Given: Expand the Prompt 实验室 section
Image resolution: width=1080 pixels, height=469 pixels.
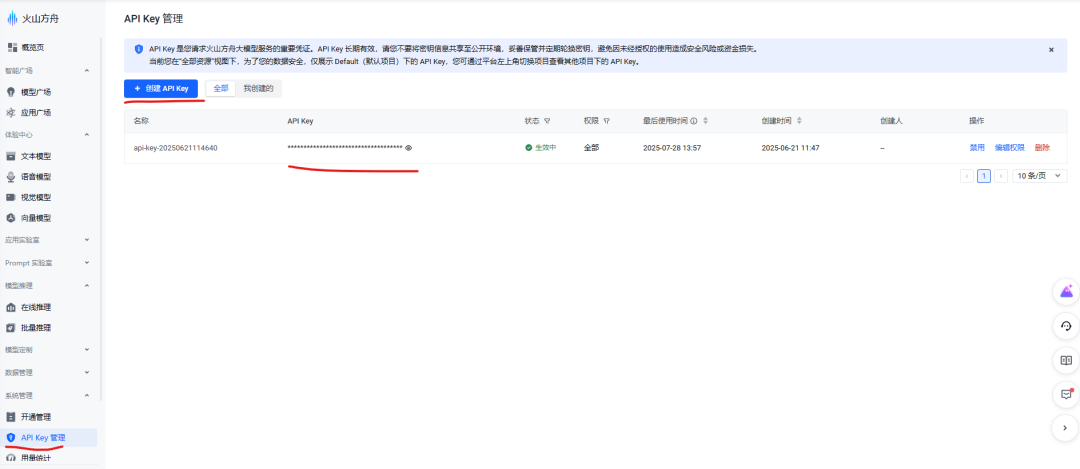Looking at the screenshot, I should [87, 262].
